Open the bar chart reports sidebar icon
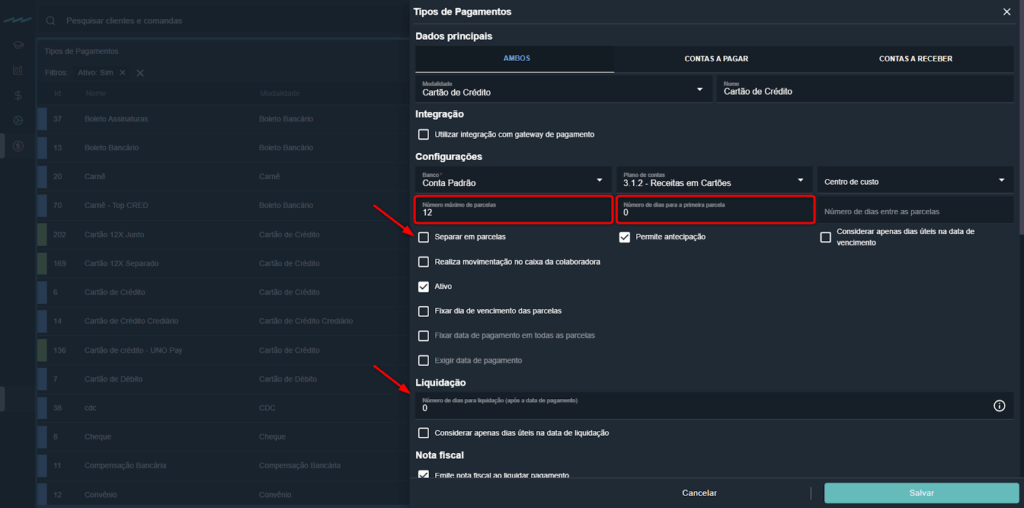 coord(18,71)
